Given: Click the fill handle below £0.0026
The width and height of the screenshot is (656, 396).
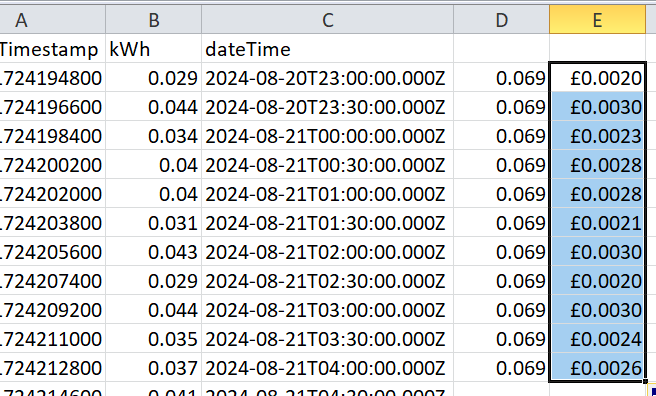Looking at the screenshot, I should click(646, 381).
